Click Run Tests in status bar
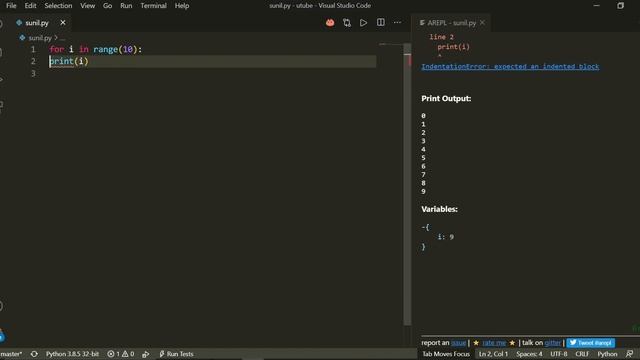Viewport: 640px width, 360px height. point(176,354)
